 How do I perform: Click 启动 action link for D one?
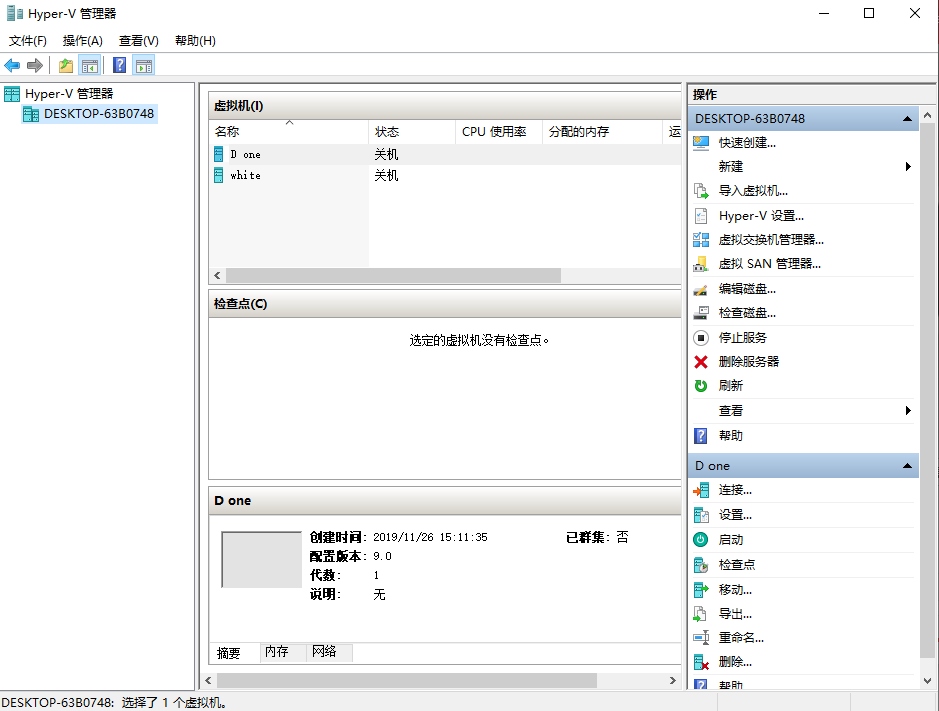(x=731, y=540)
